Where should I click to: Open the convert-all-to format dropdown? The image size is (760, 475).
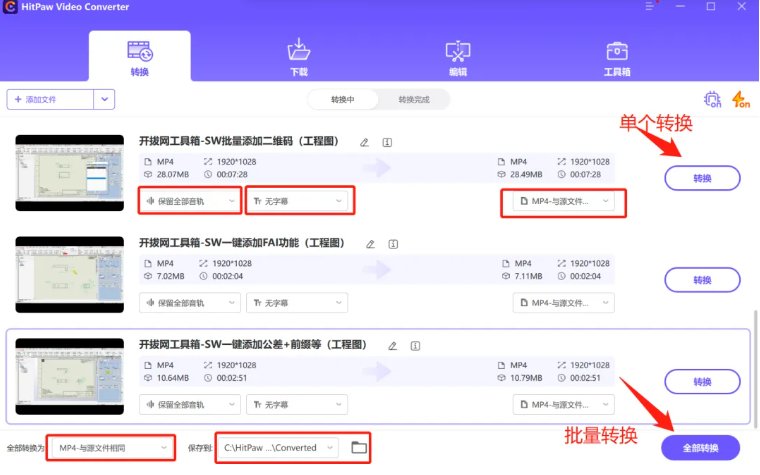pyautogui.click(x=112, y=448)
